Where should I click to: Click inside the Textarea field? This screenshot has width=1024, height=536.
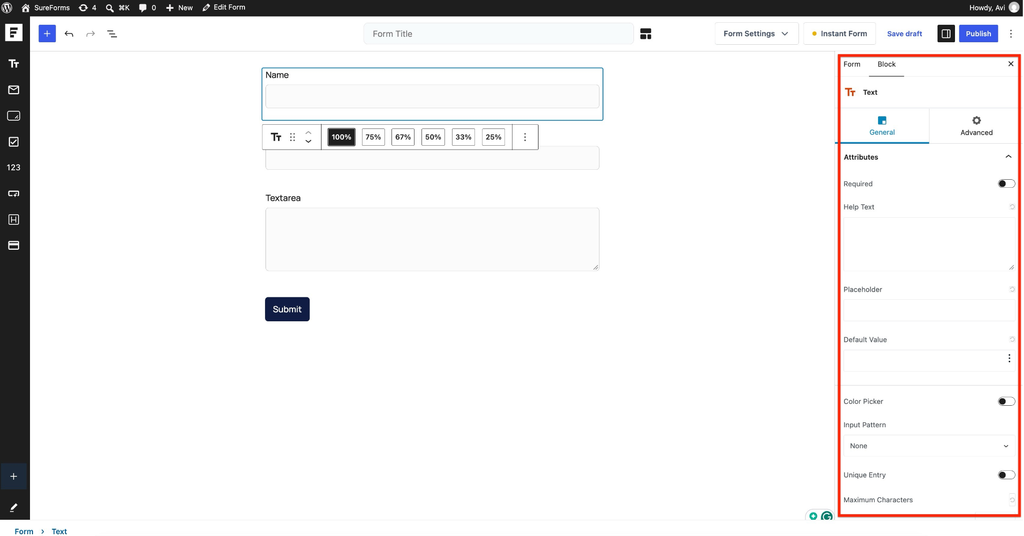(432, 239)
